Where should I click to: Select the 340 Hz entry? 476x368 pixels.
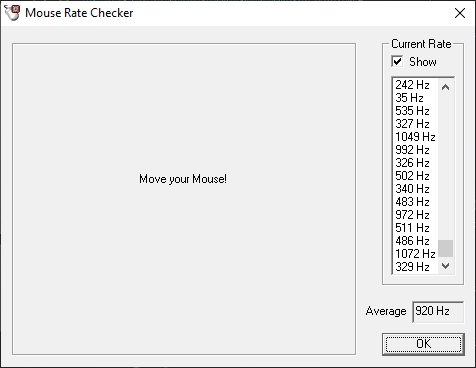[x=416, y=189]
